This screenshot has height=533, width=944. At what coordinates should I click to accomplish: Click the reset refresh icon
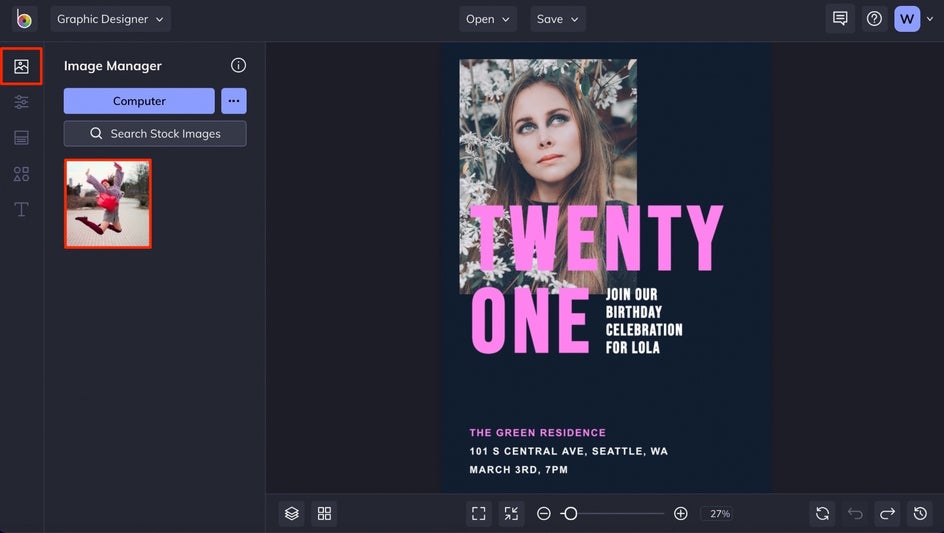pyautogui.click(x=822, y=513)
